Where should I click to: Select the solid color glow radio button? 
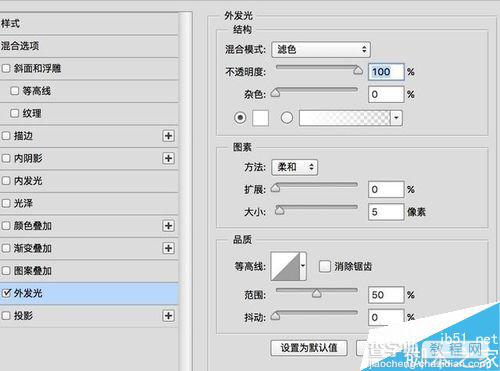coord(240,118)
